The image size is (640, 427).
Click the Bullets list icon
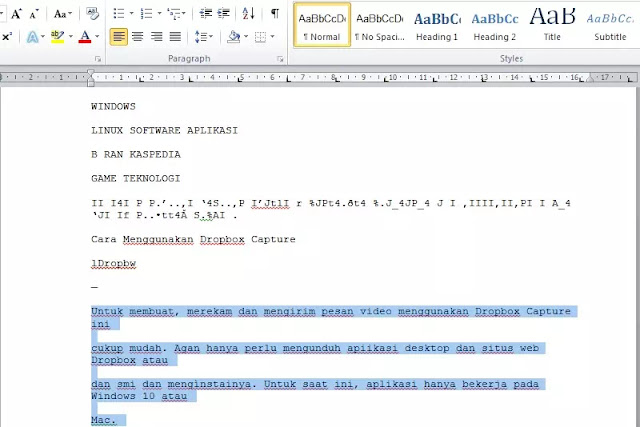coord(119,13)
